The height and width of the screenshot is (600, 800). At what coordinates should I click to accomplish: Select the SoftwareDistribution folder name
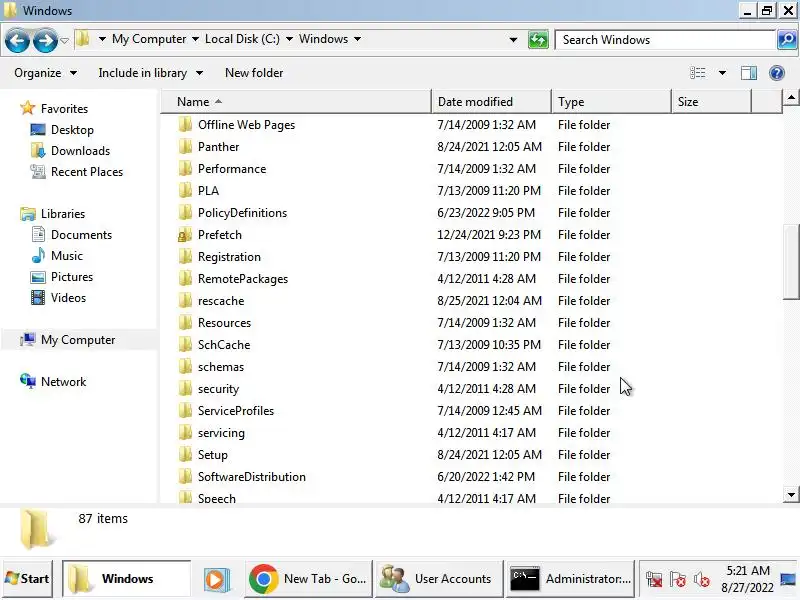252,477
